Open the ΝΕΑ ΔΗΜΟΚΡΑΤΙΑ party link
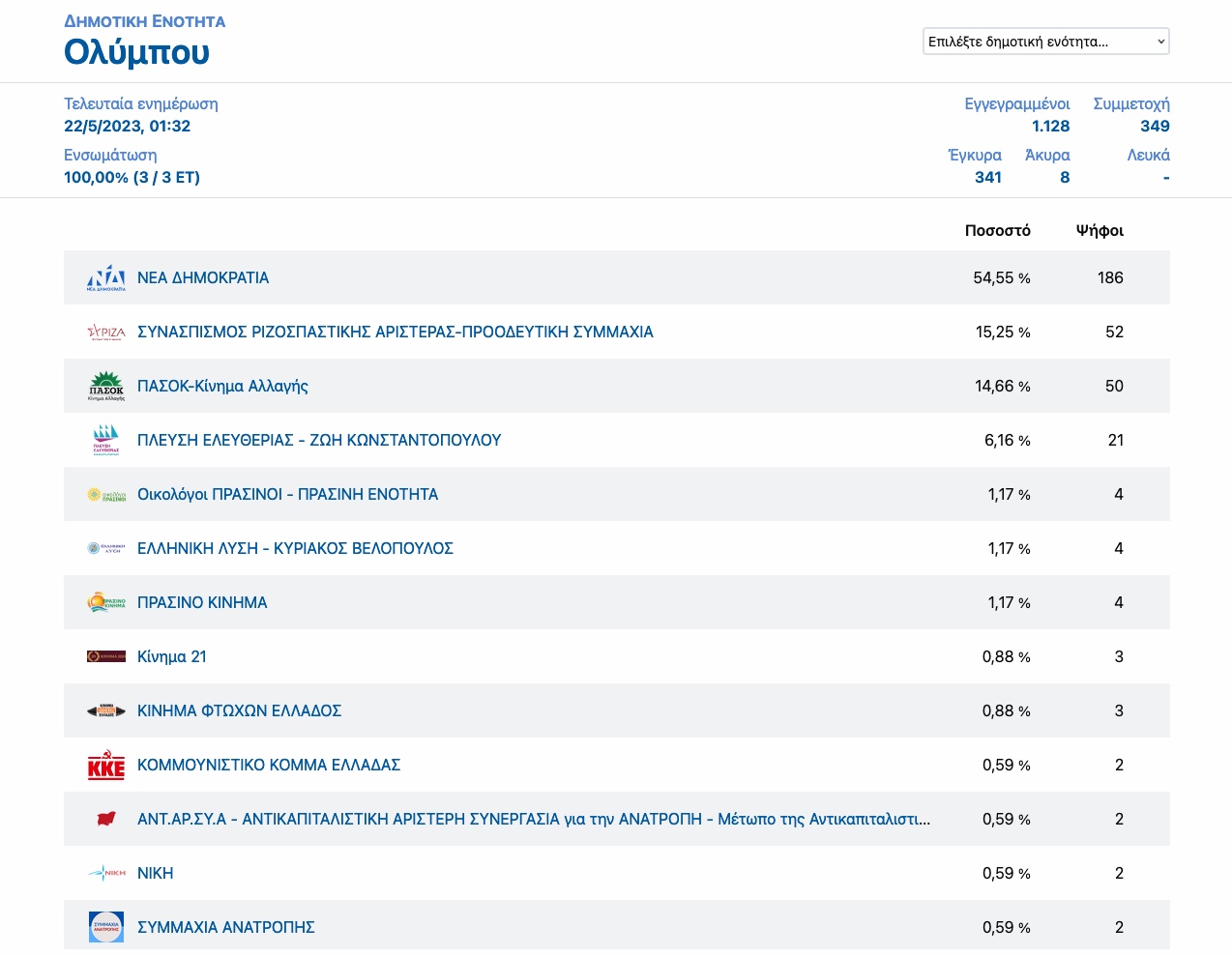Viewport: 1232px width, 956px height. tap(203, 277)
